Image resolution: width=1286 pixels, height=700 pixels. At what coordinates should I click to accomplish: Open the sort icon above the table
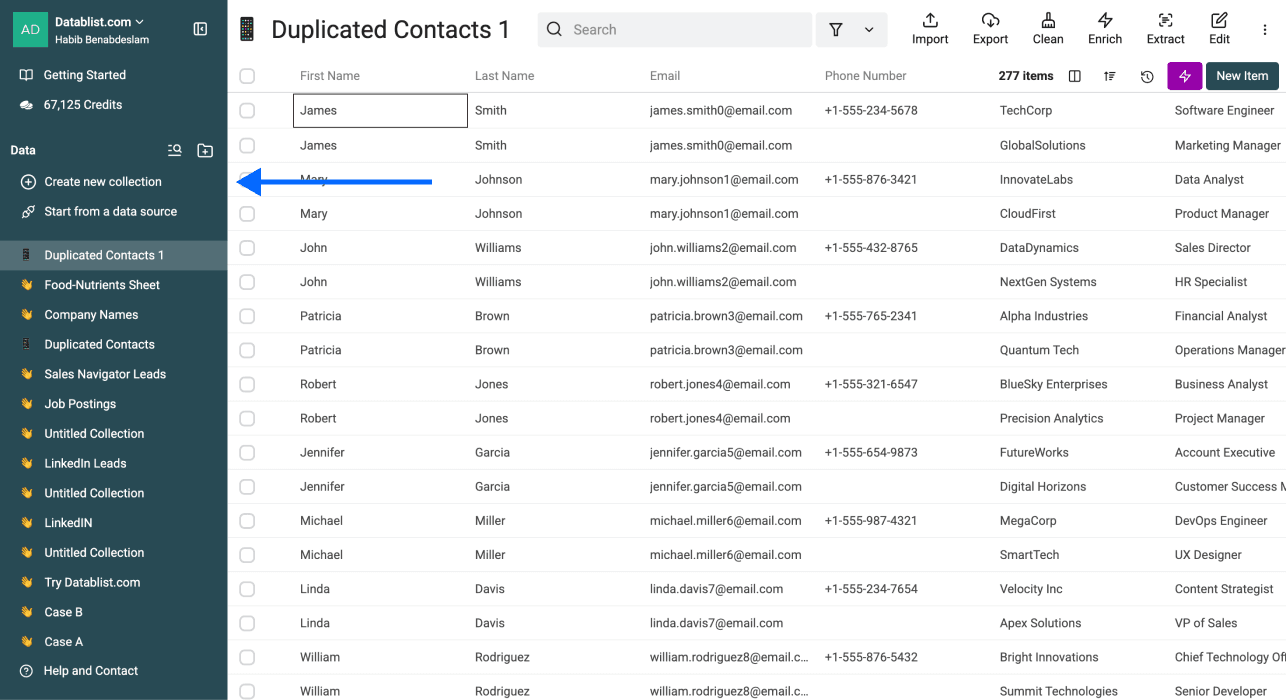point(1110,75)
